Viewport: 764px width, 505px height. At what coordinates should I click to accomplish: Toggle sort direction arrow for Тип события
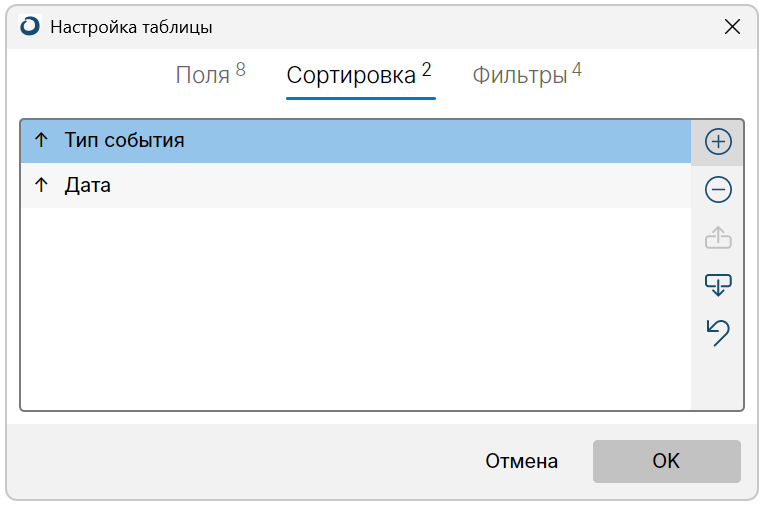[x=41, y=141]
